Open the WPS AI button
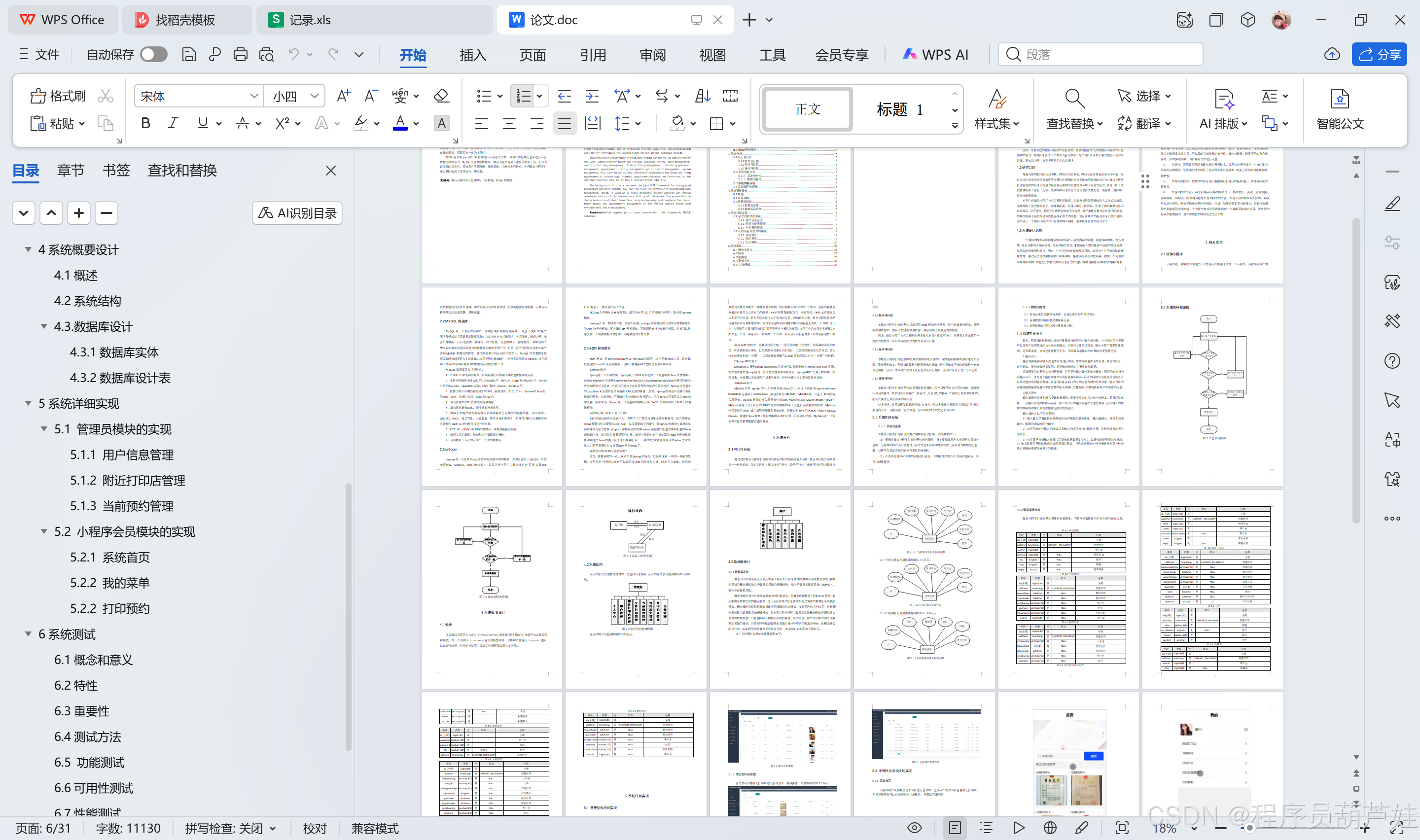The image size is (1420, 840). coord(935,54)
